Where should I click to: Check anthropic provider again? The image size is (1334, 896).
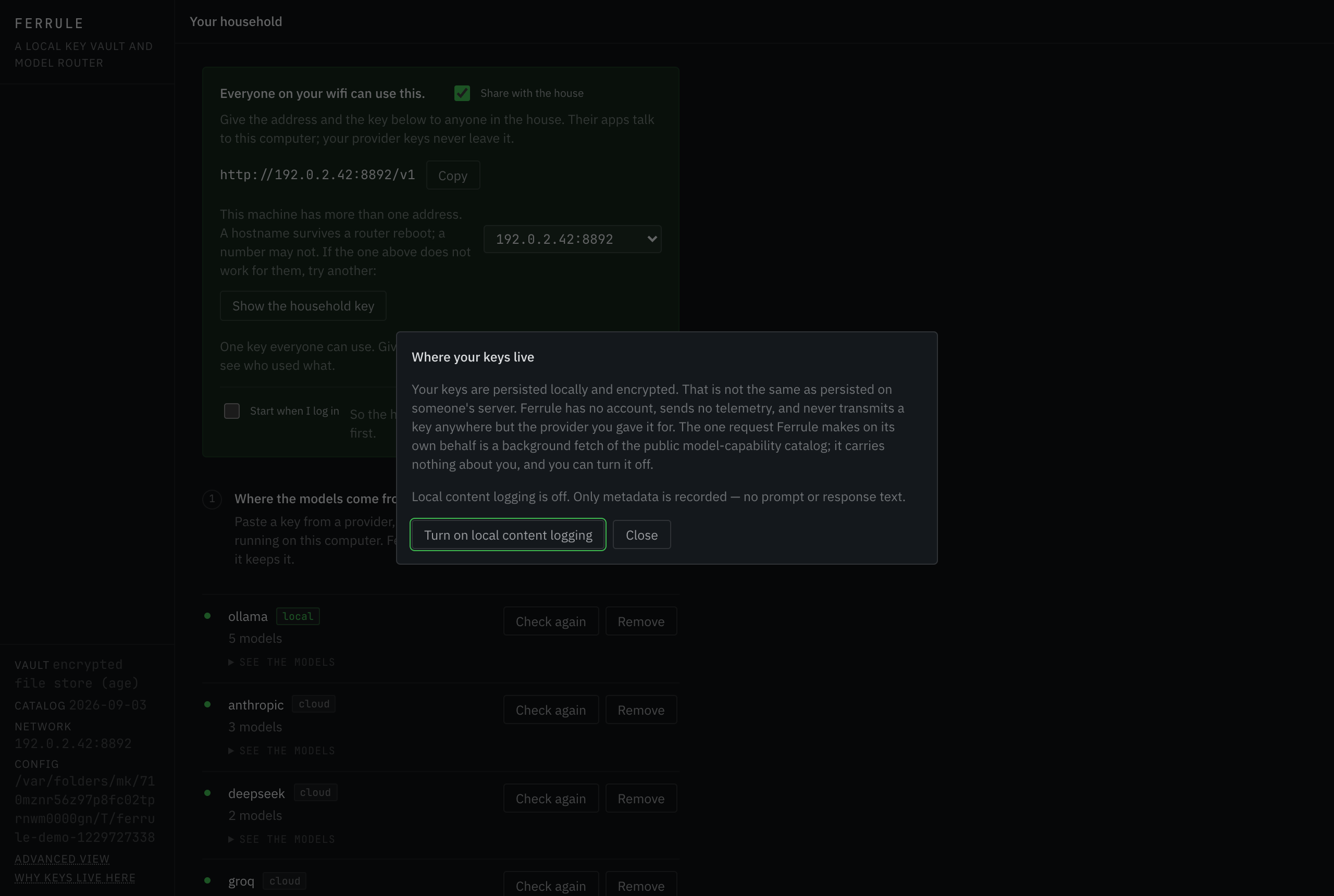[x=550, y=710]
